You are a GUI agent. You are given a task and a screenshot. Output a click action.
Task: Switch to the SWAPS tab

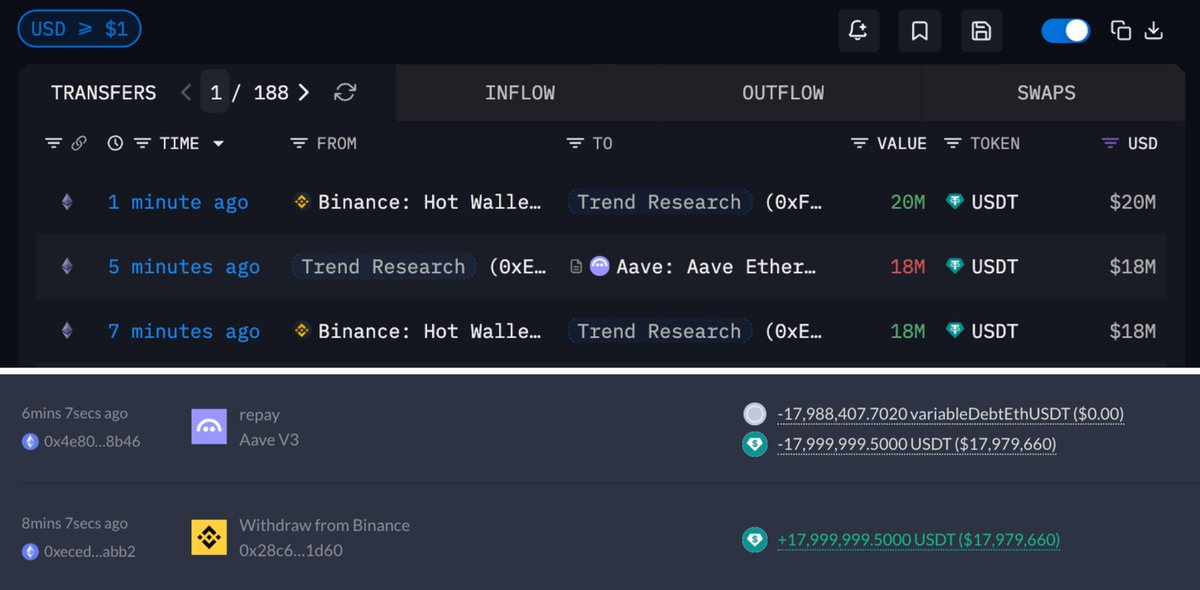coord(1046,93)
